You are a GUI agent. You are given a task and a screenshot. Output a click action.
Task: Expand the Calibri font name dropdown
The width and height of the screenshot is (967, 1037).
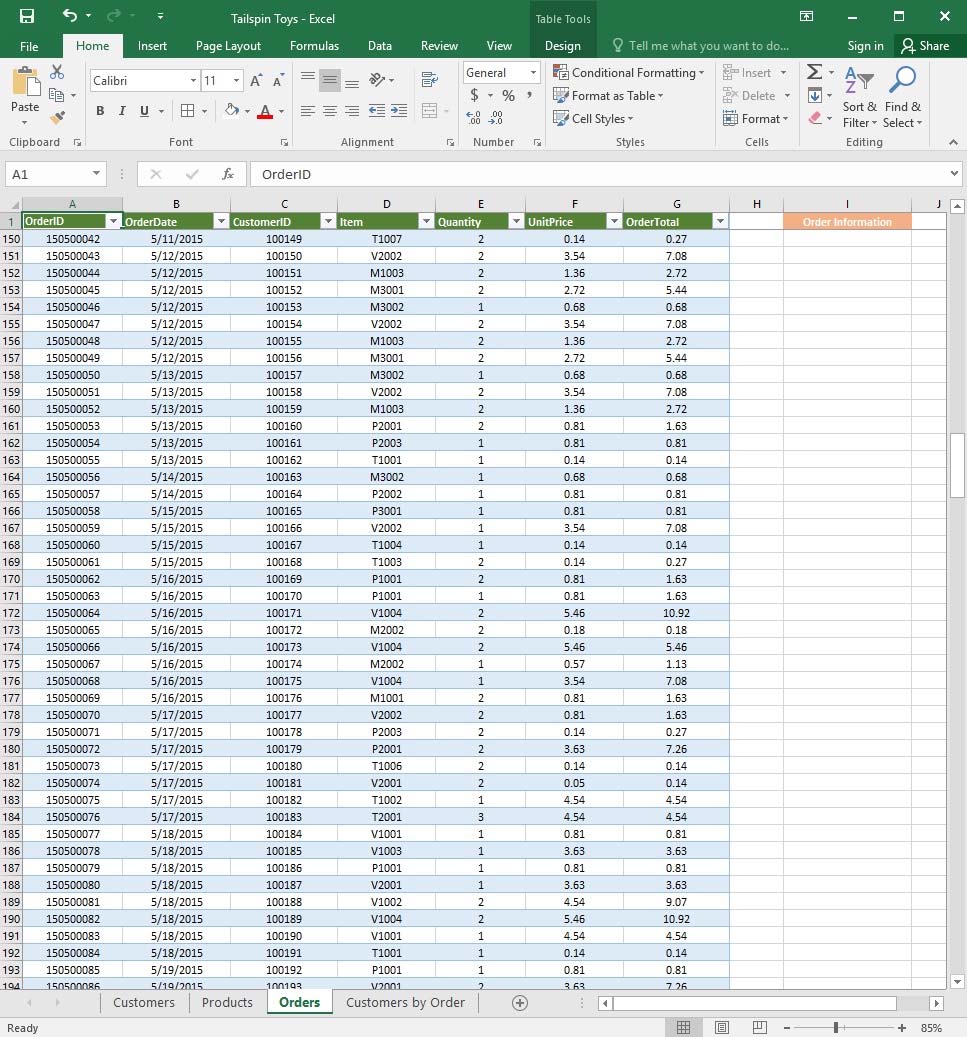pyautogui.click(x=193, y=81)
